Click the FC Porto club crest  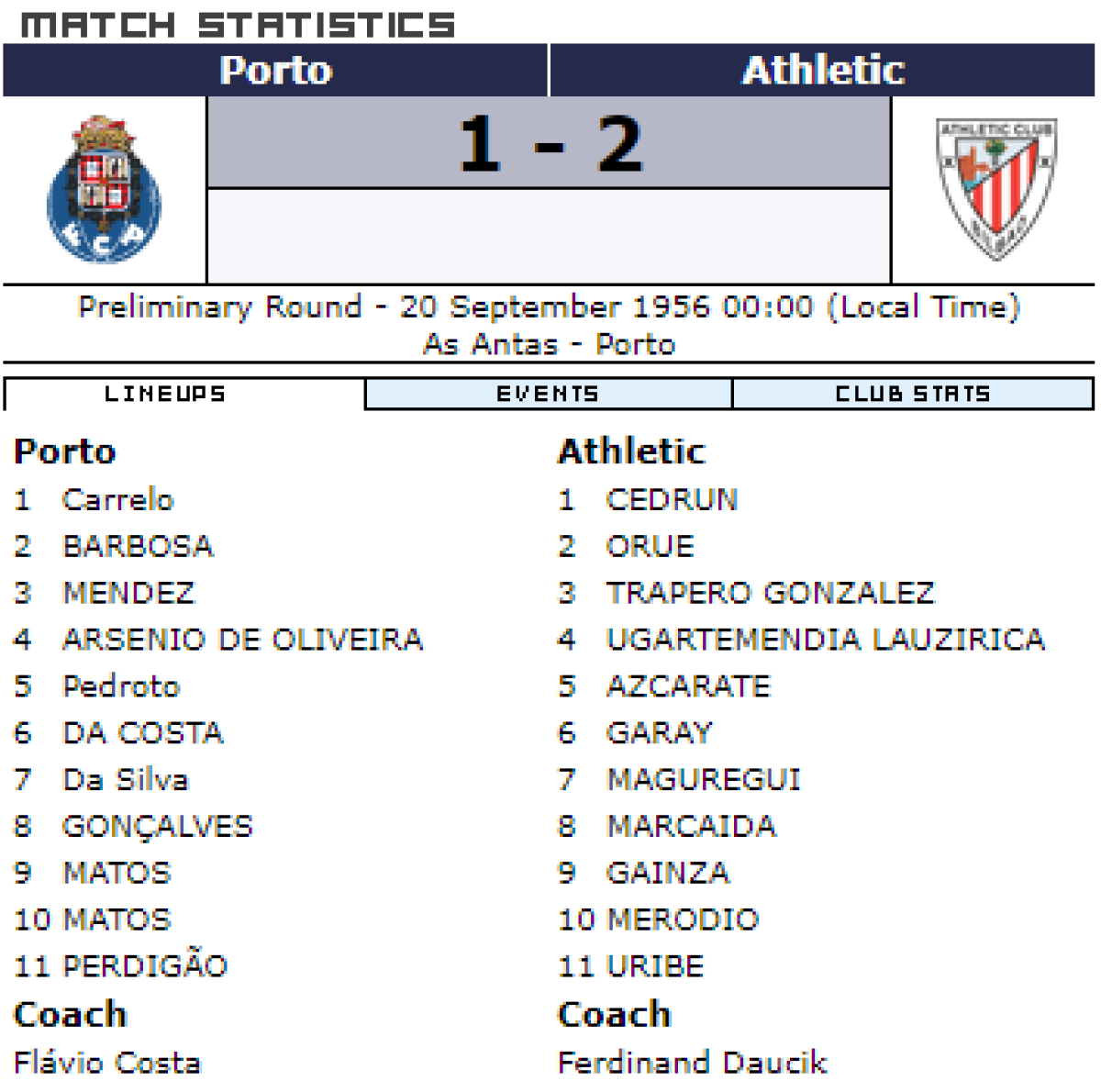pos(104,190)
